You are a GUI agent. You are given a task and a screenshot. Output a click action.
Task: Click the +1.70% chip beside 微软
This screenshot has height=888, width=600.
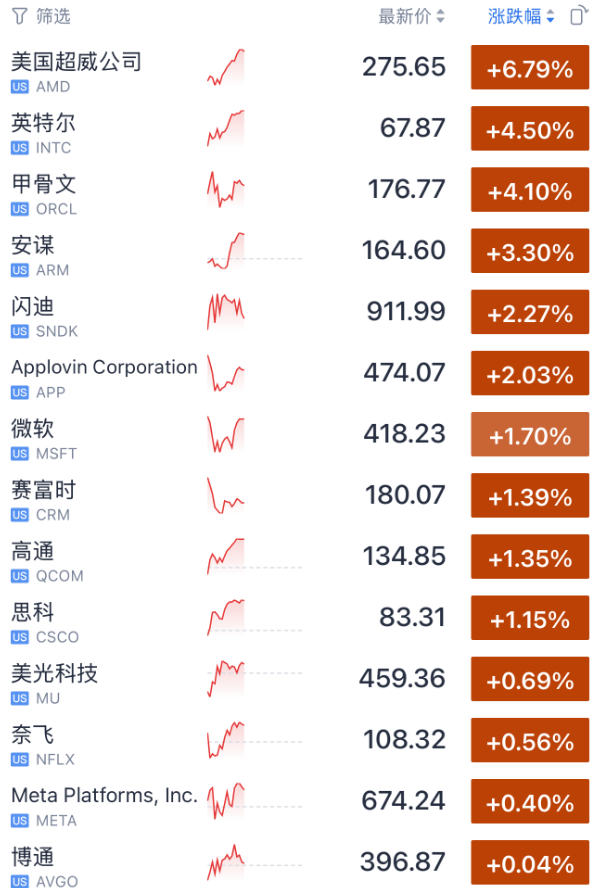point(530,434)
